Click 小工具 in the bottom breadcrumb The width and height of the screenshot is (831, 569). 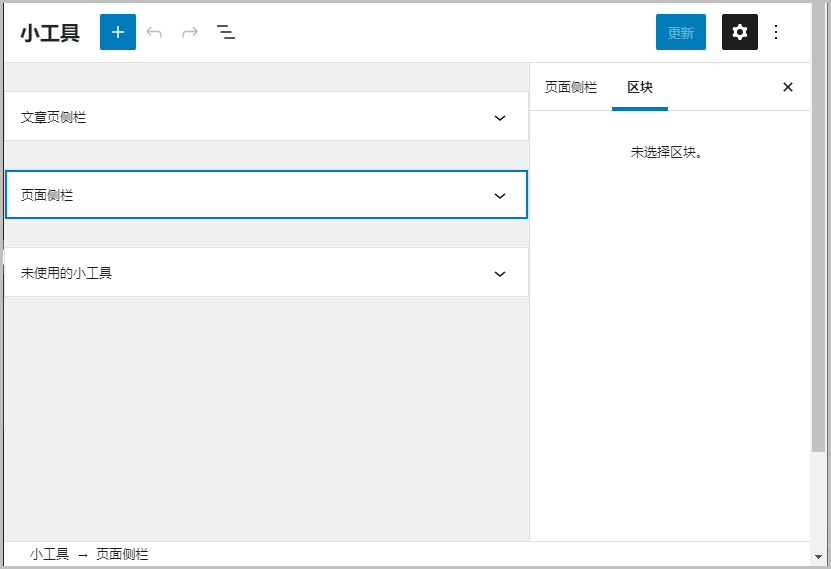tap(49, 554)
